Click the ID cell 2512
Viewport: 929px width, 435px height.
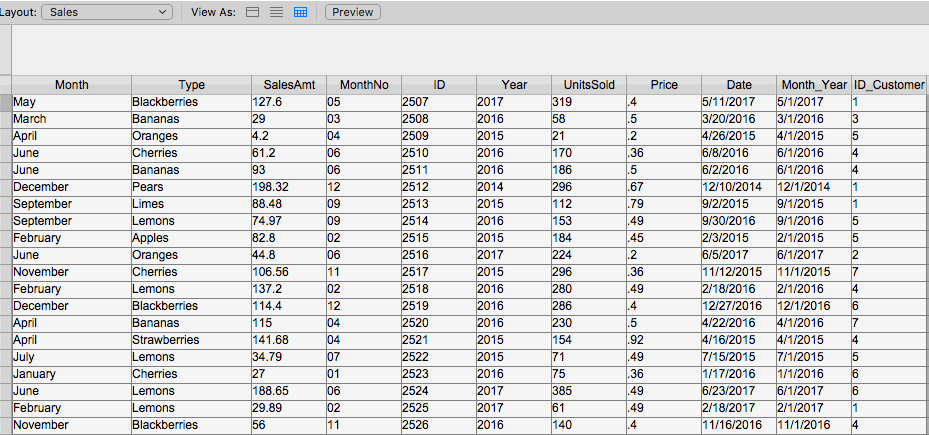[439, 187]
